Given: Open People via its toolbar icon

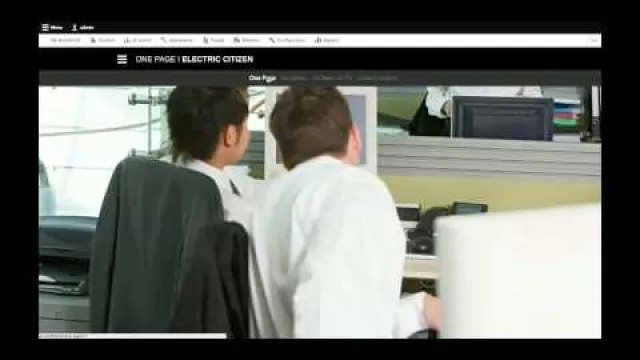Looking at the screenshot, I should [206, 40].
